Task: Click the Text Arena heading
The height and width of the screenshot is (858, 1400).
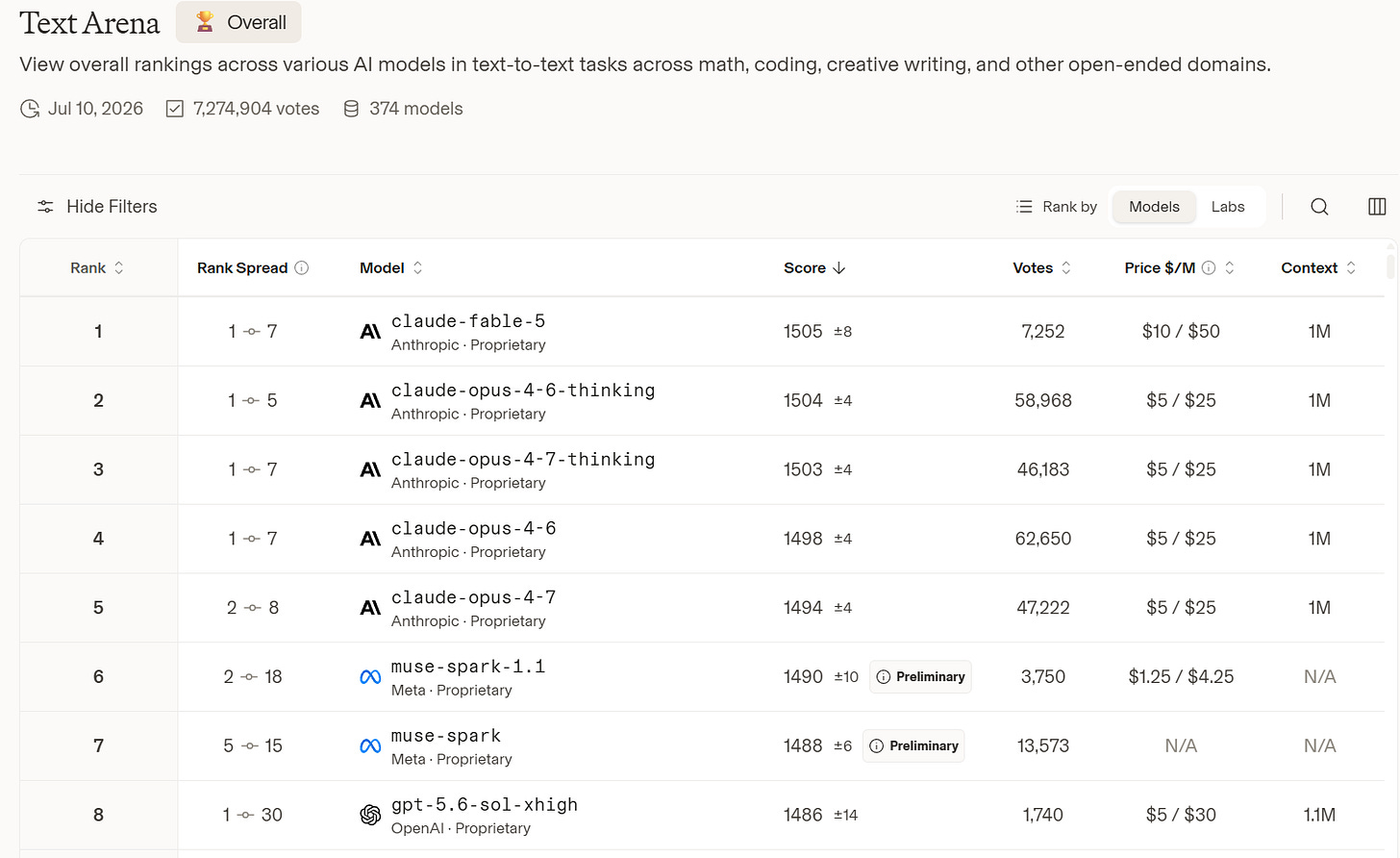Action: click(x=89, y=23)
